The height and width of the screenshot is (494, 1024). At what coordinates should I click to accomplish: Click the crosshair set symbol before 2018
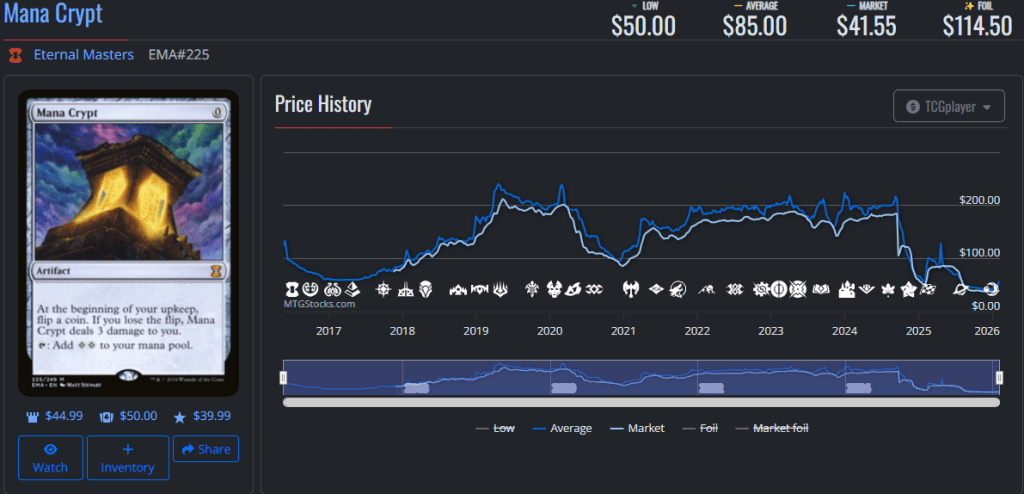(382, 290)
